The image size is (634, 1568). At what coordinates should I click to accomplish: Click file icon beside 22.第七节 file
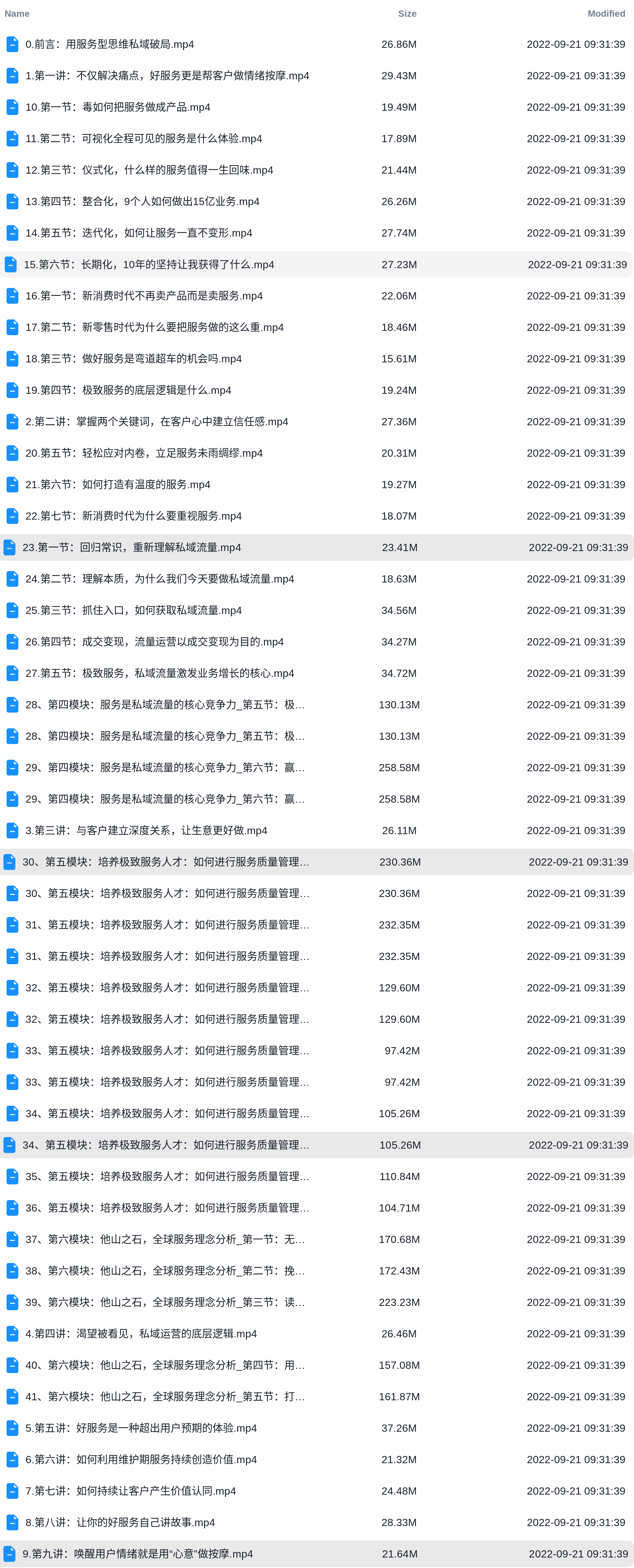pos(12,516)
